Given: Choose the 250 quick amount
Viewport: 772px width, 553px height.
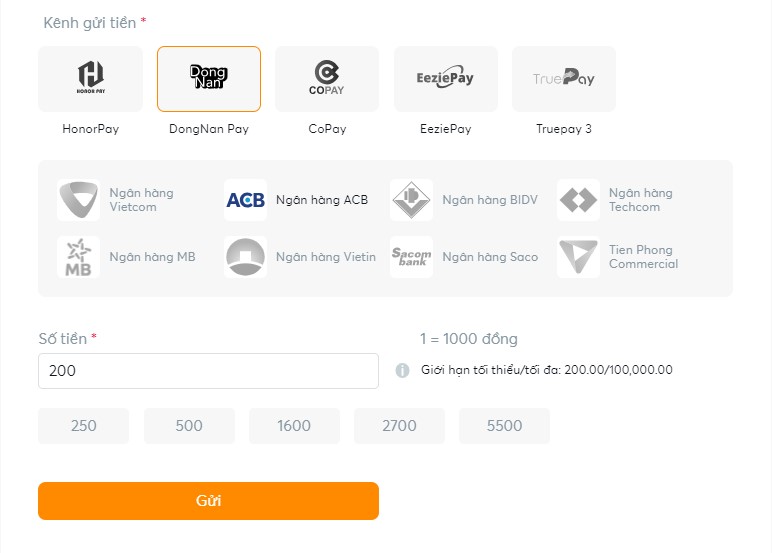Looking at the screenshot, I should pyautogui.click(x=84, y=426).
